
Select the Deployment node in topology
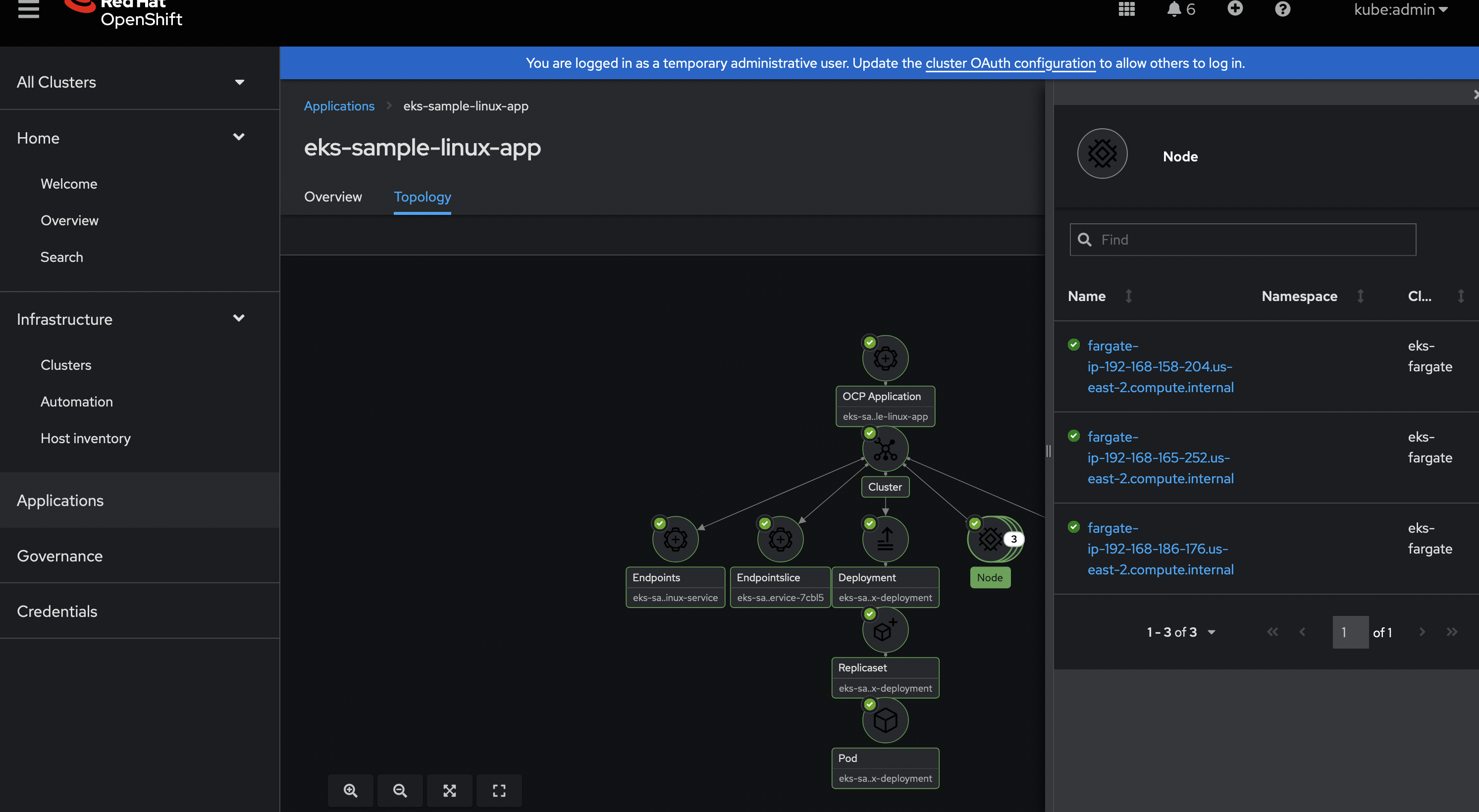885,539
